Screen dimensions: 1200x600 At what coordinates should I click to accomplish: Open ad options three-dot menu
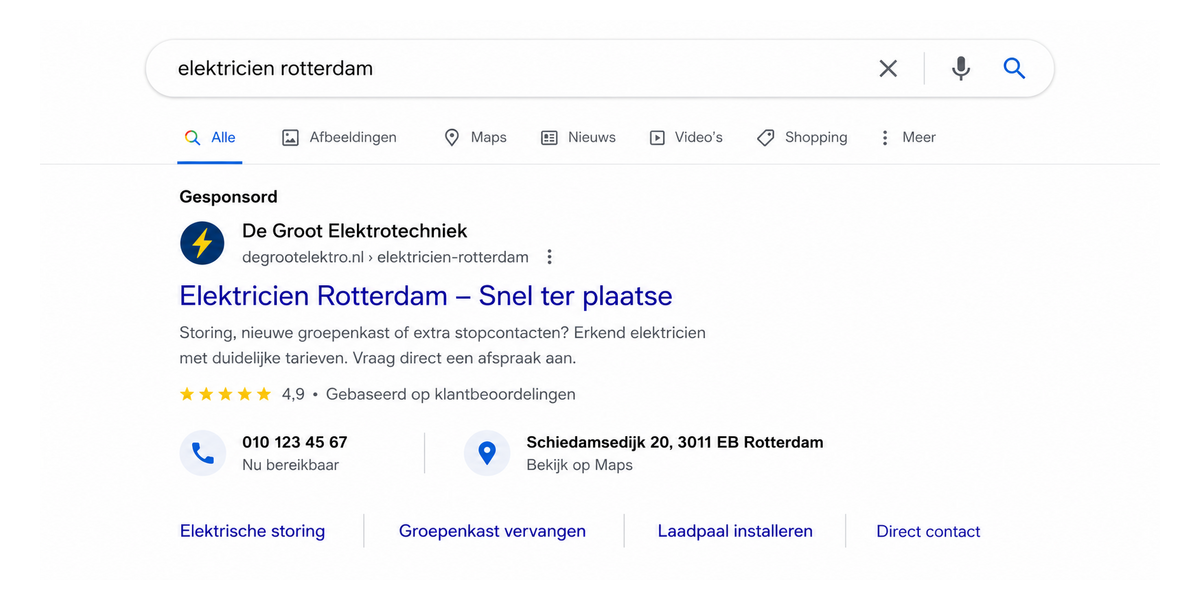549,257
